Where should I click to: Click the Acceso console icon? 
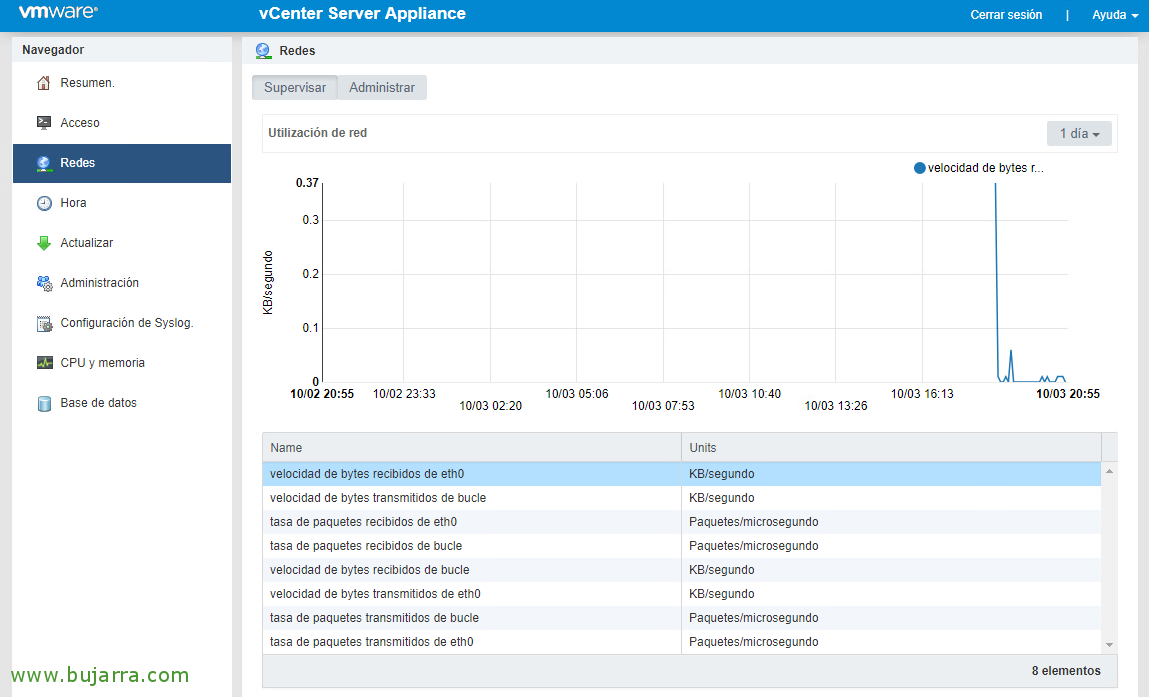(44, 122)
